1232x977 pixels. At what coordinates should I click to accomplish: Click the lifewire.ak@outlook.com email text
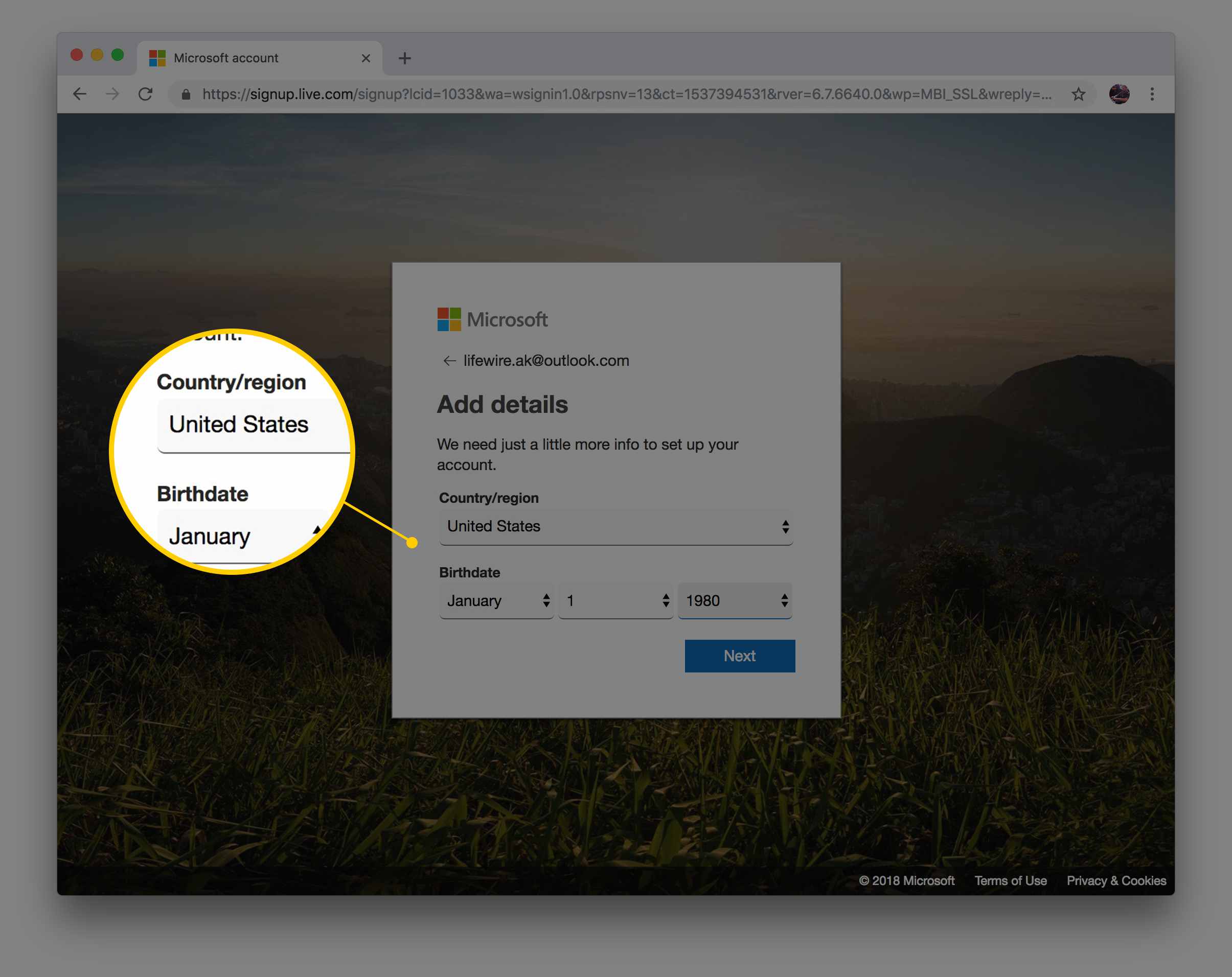point(546,361)
